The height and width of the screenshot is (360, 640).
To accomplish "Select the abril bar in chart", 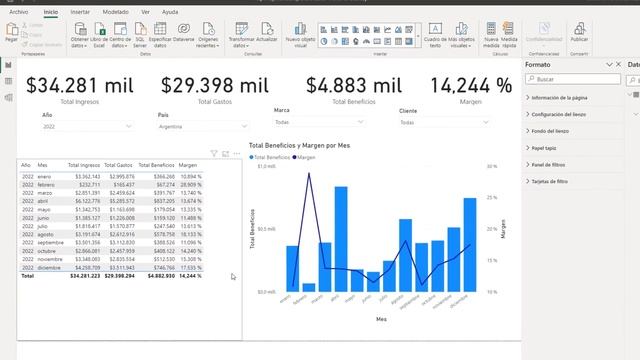I will 341,239.
